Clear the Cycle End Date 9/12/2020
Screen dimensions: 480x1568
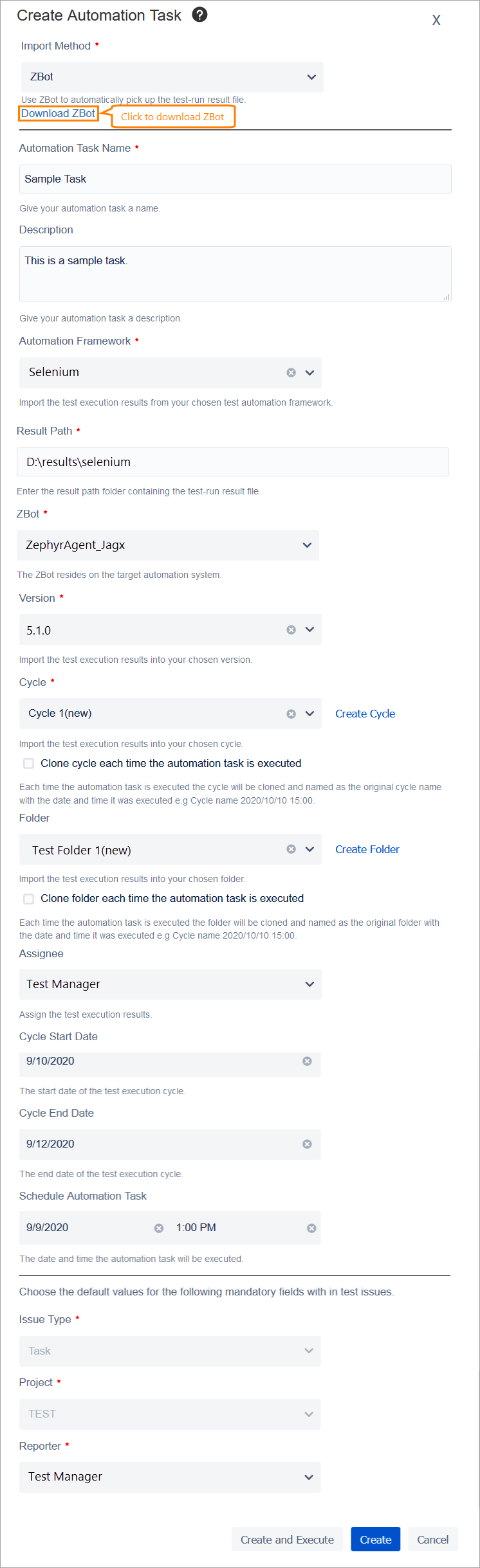coord(307,1144)
